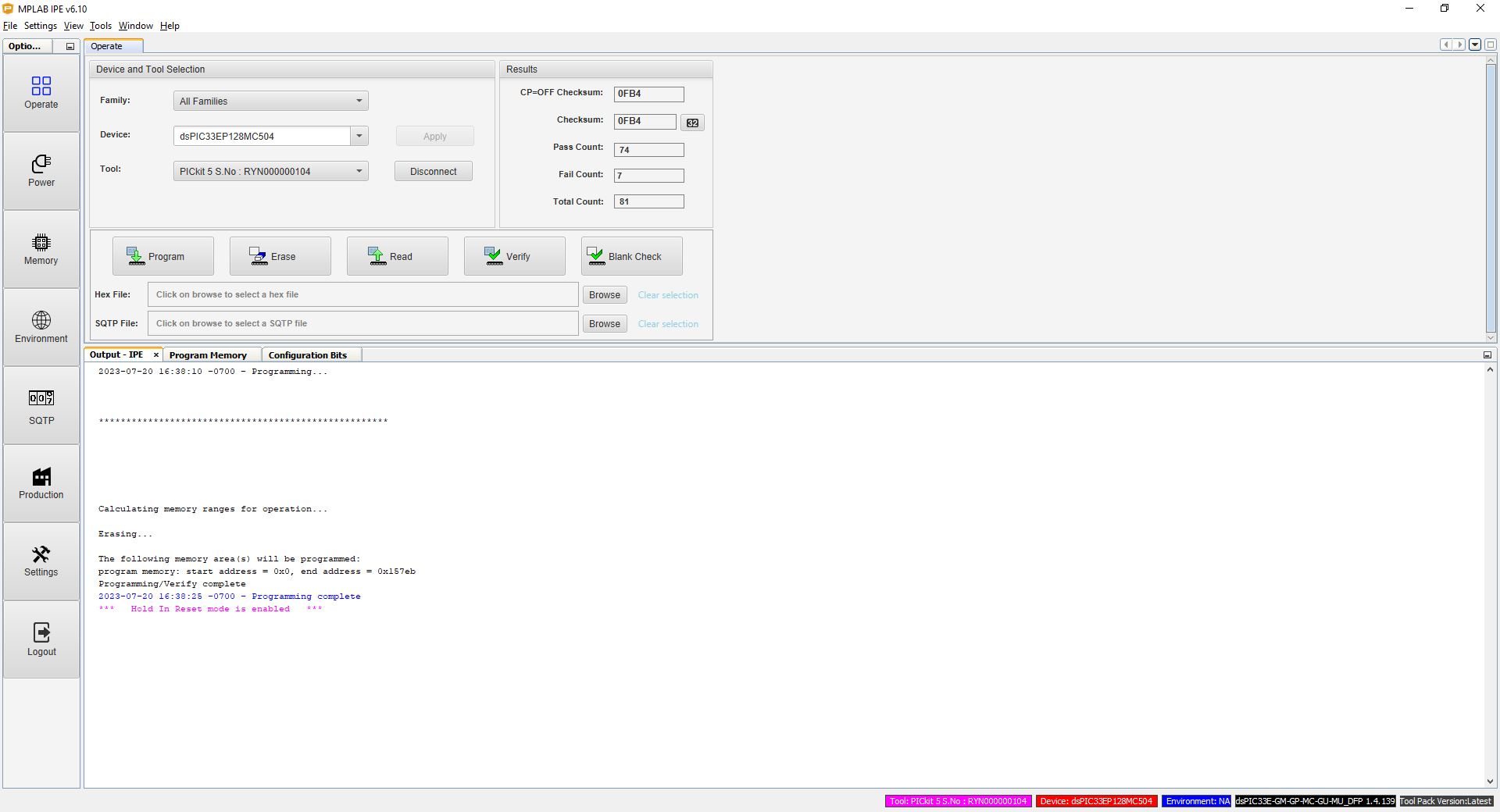Click the output panel vertical scrollbar
This screenshot has height=812, width=1500.
(1490, 575)
